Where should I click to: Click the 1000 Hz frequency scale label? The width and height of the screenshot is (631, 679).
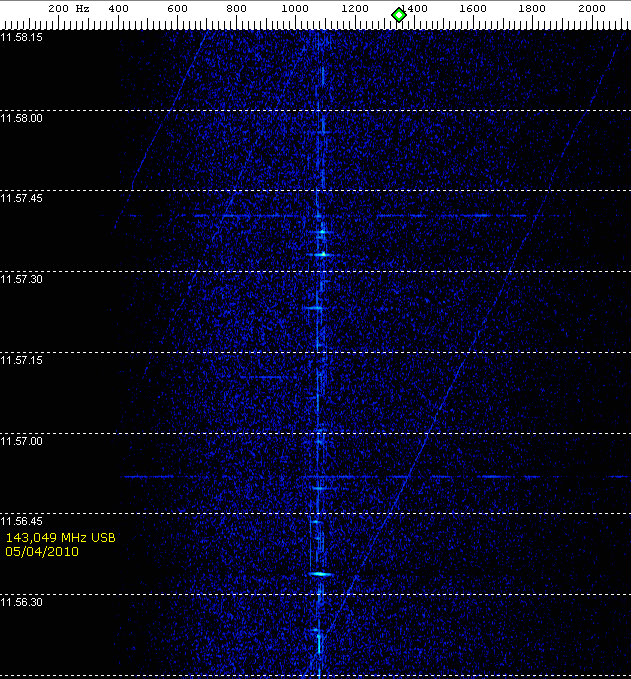click(x=295, y=8)
